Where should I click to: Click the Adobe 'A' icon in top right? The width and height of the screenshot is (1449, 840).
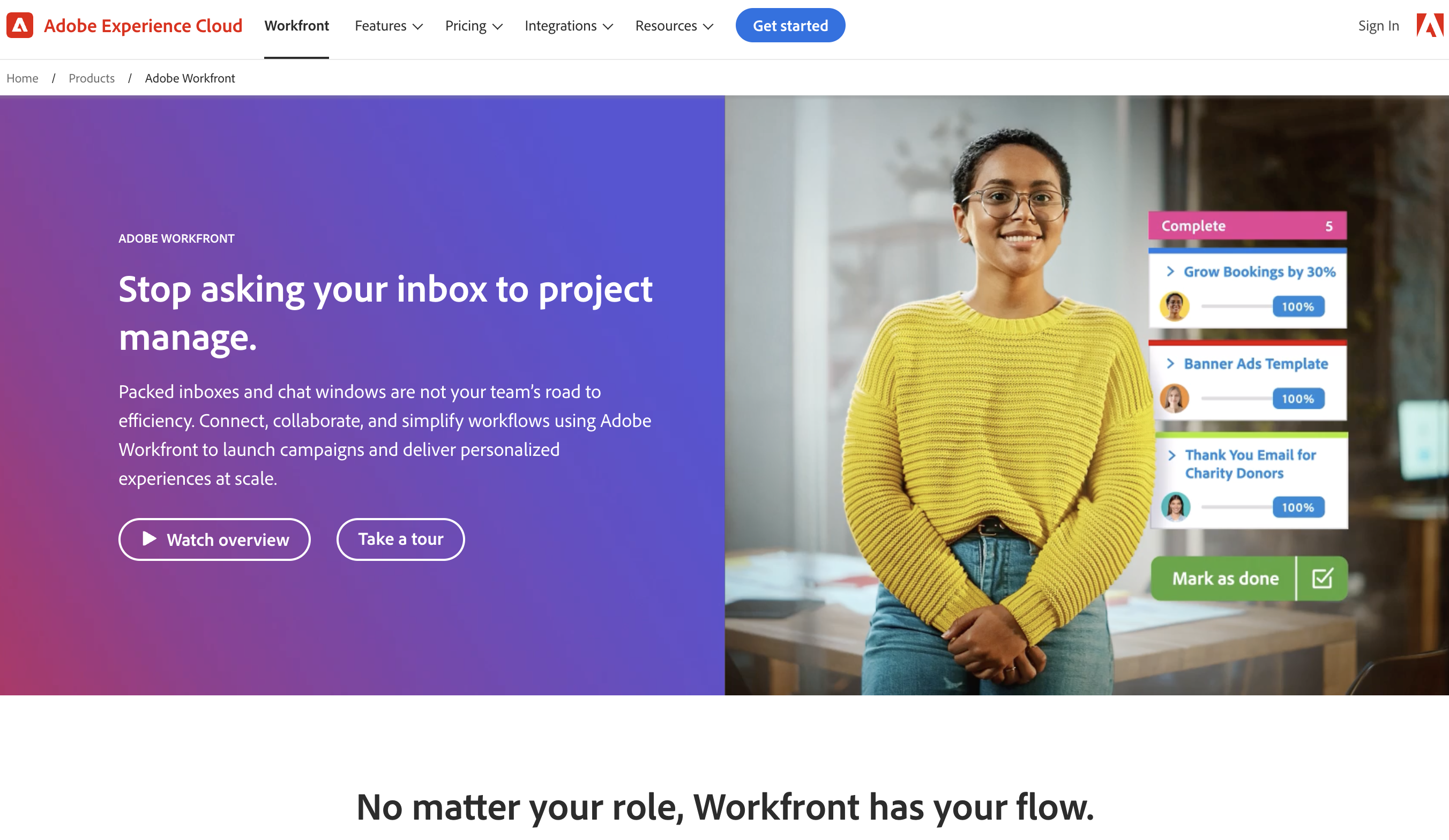coord(1429,25)
